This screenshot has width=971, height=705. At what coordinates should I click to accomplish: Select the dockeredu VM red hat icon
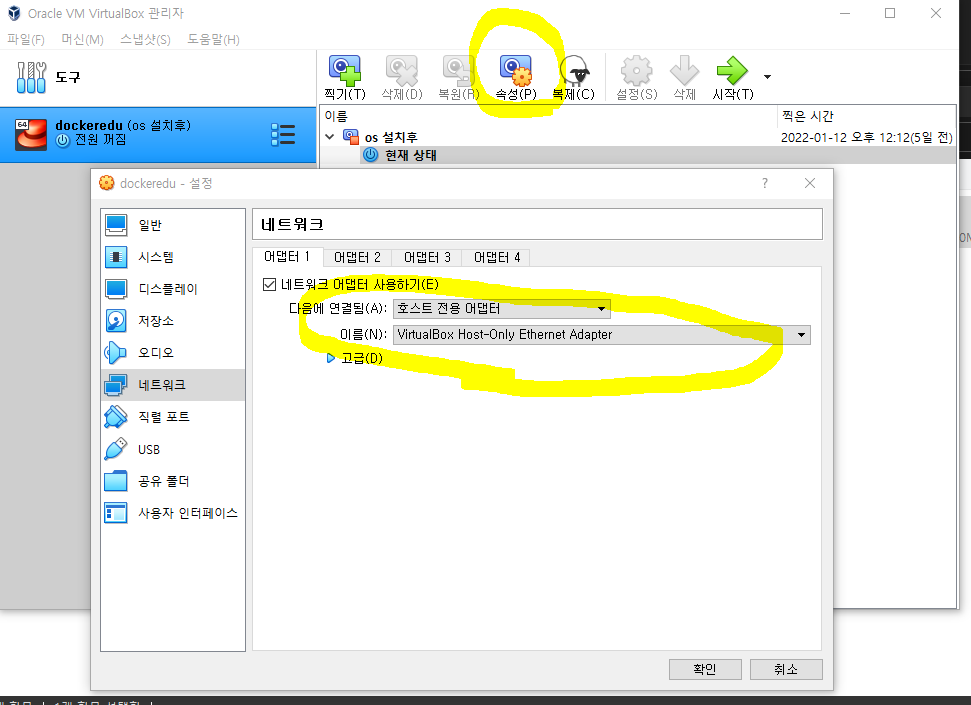tap(31, 134)
